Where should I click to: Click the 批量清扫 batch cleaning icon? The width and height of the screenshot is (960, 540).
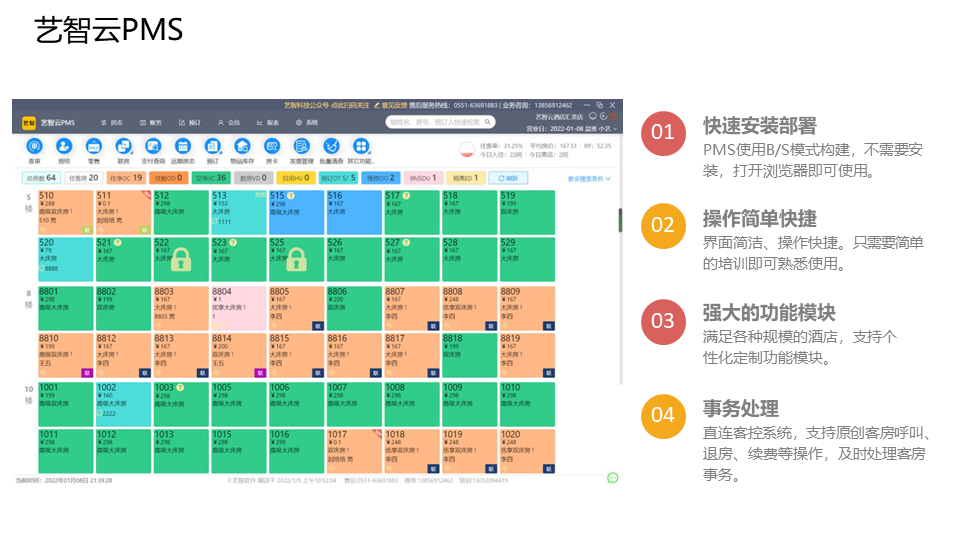pyautogui.click(x=331, y=146)
